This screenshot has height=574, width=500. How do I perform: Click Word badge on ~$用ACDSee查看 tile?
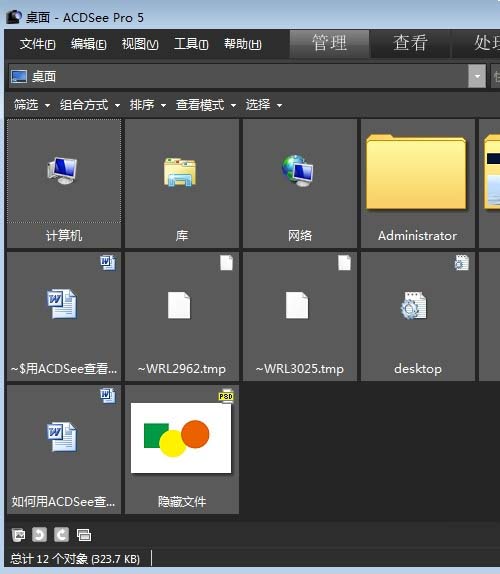(x=108, y=262)
